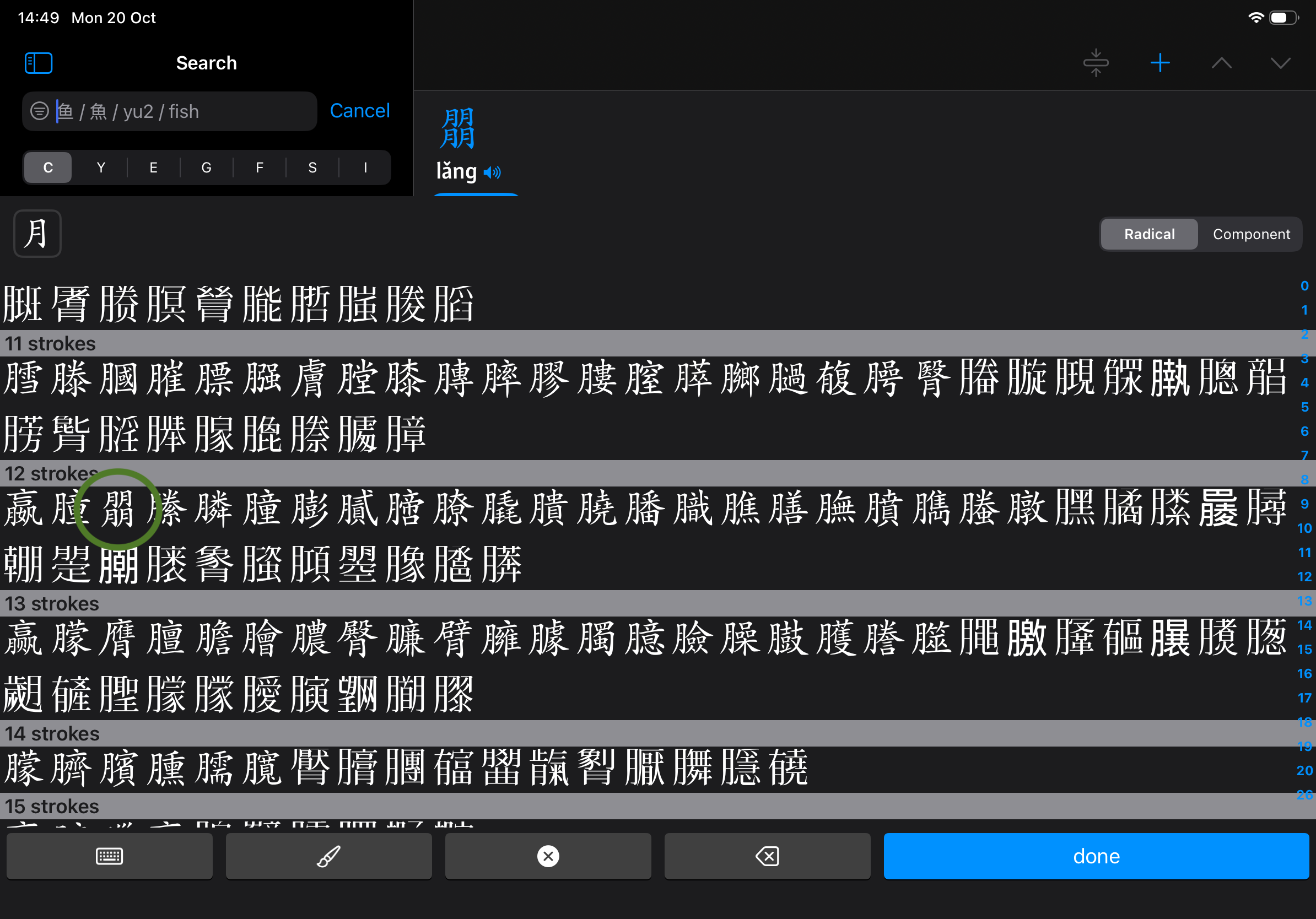This screenshot has width=1316, height=919.
Task: Jump to stroke index 14 in sidebar
Action: (x=1304, y=625)
